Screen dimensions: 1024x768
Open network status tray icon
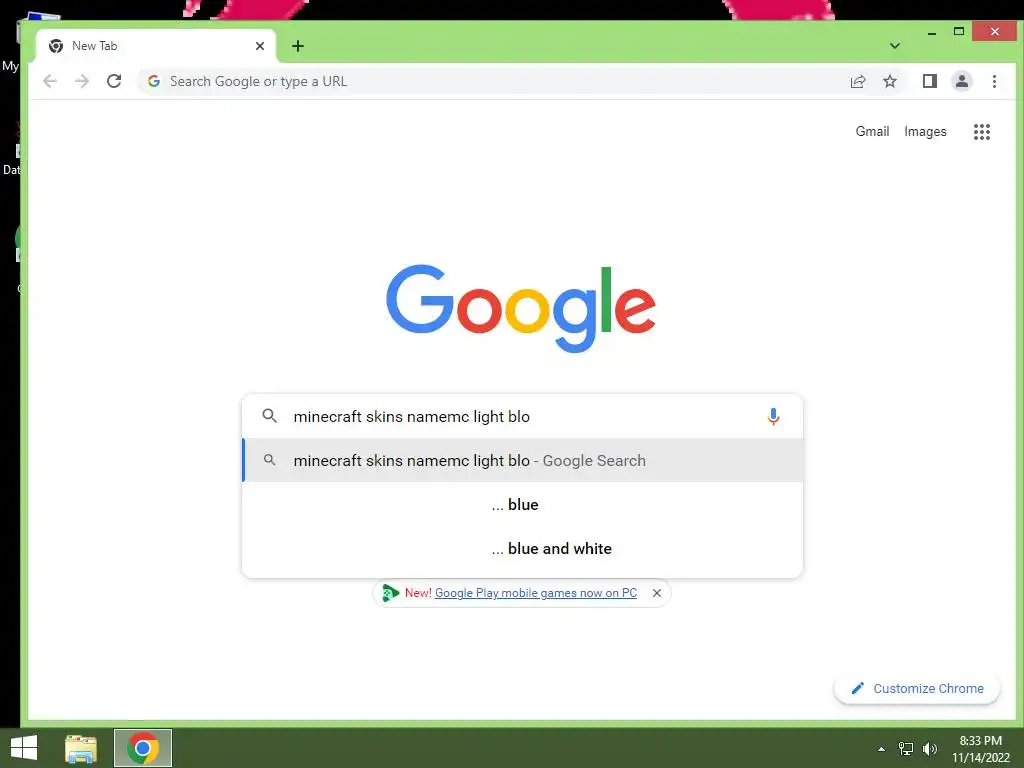906,749
